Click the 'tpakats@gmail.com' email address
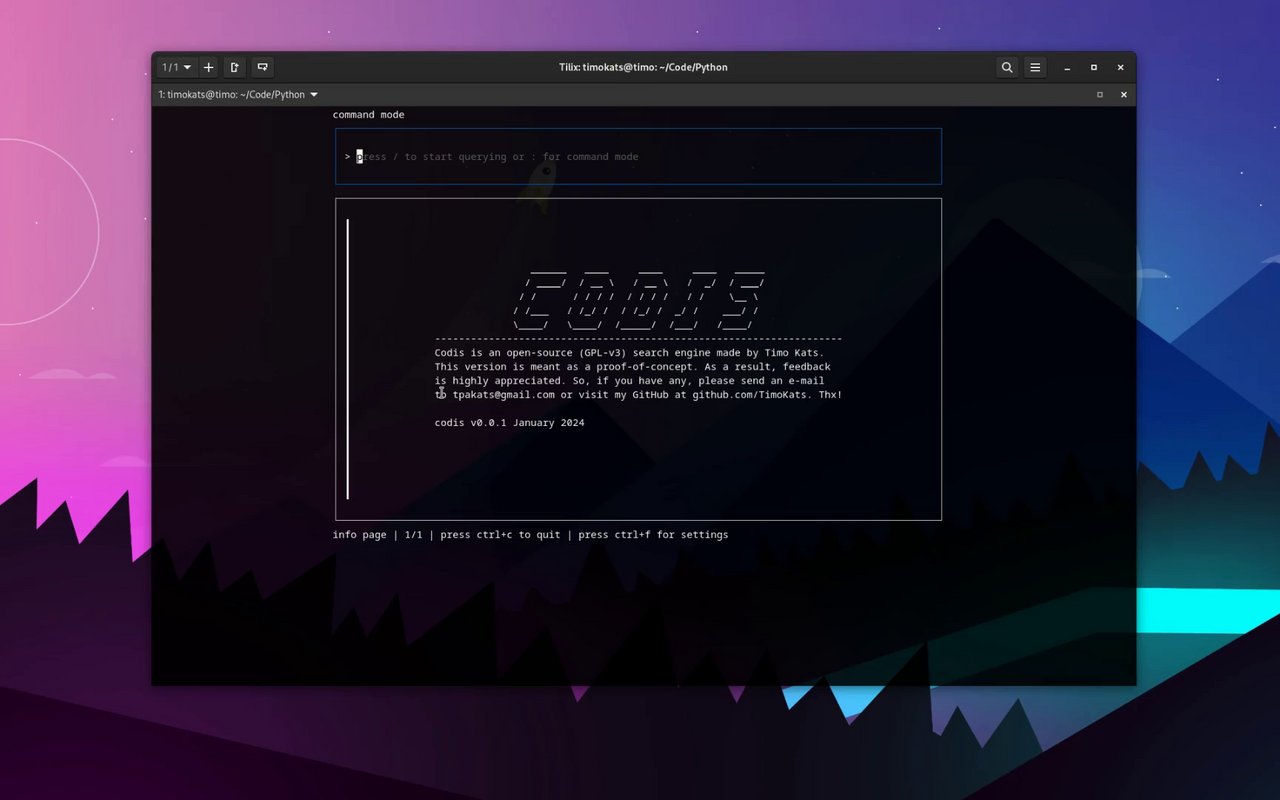The image size is (1280, 800). (504, 395)
